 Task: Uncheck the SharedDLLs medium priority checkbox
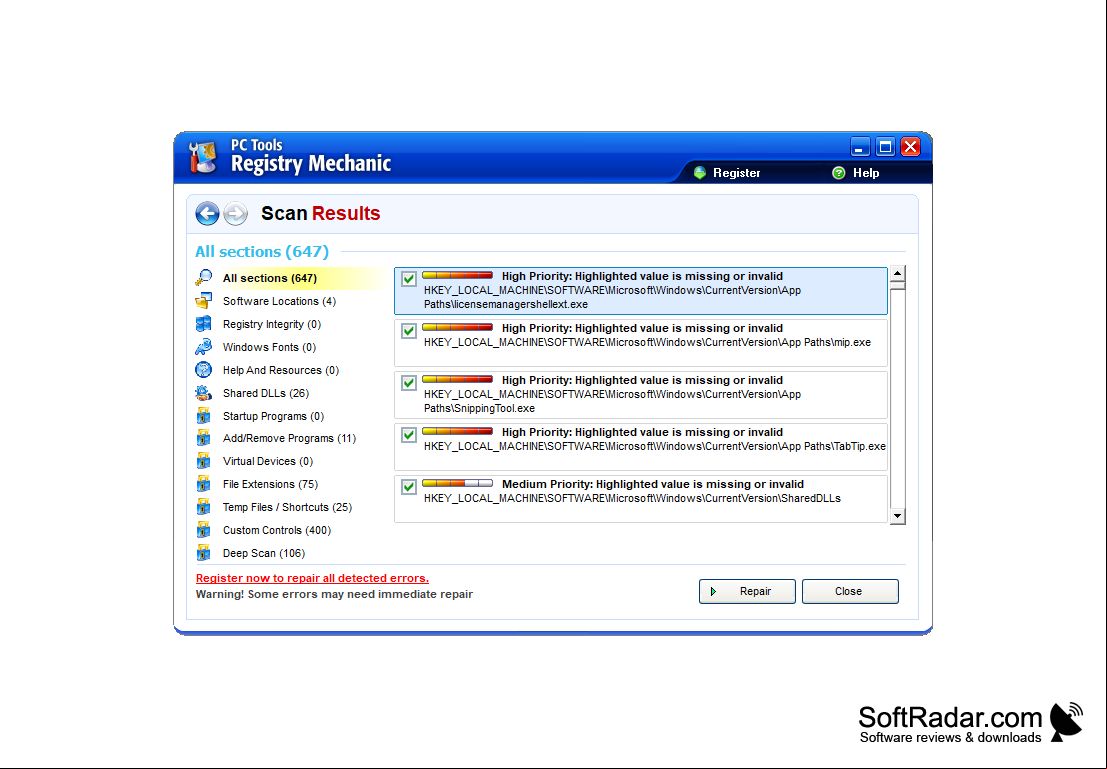409,487
